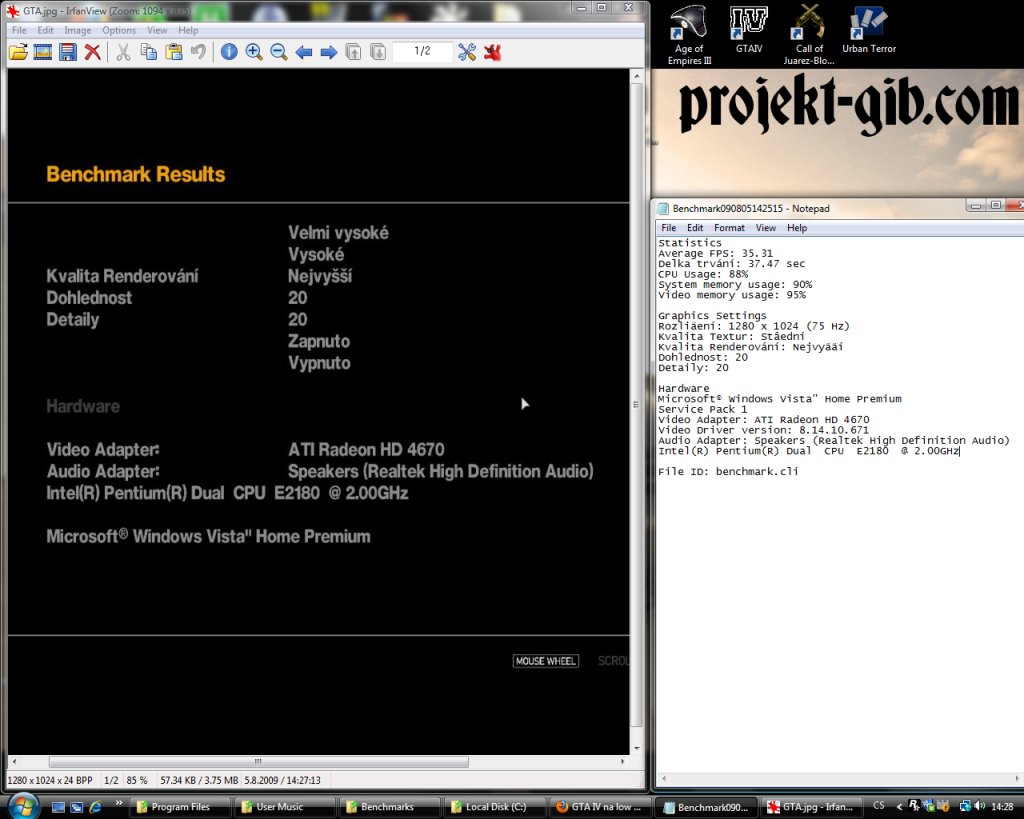Click the Save floppy disk icon
1024x819 pixels.
click(x=68, y=52)
